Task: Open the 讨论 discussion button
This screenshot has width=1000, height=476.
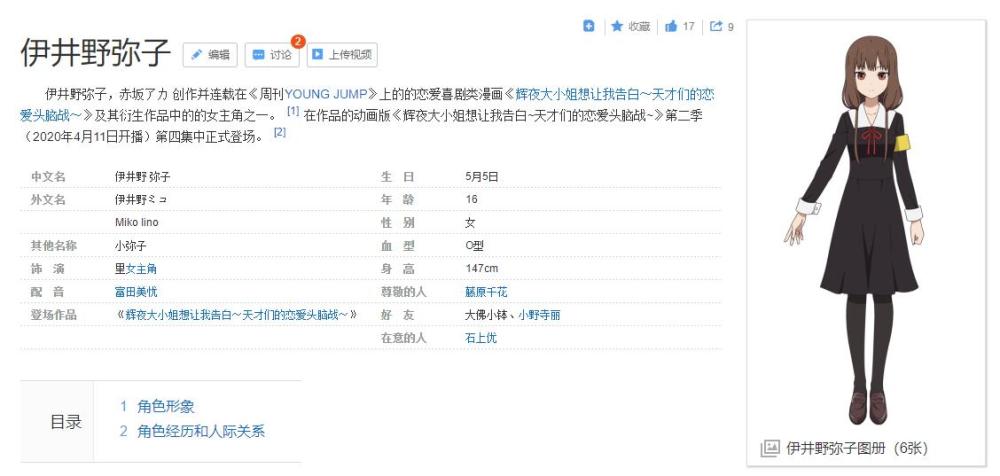Action: click(272, 55)
